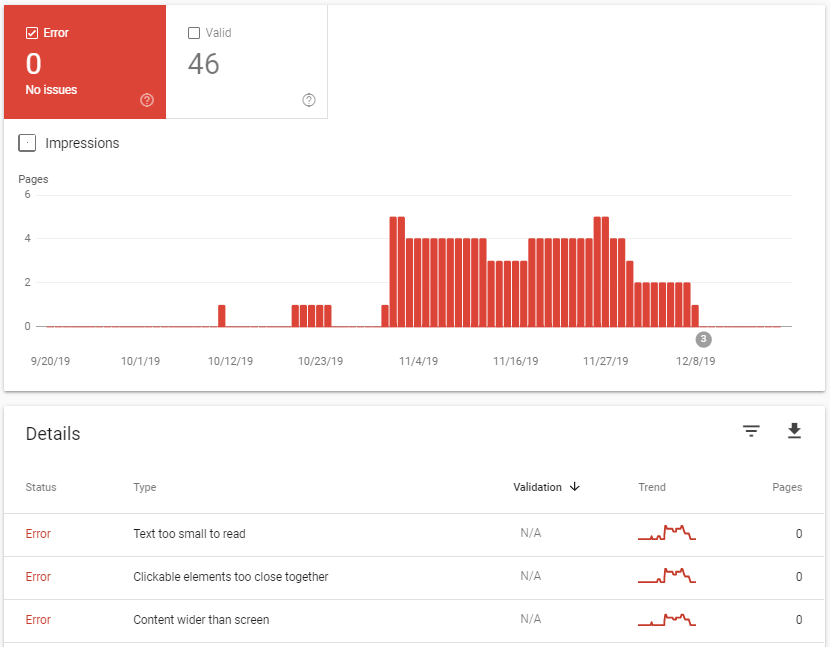Click Error status in Content wider row
830x647 pixels.
tap(38, 619)
